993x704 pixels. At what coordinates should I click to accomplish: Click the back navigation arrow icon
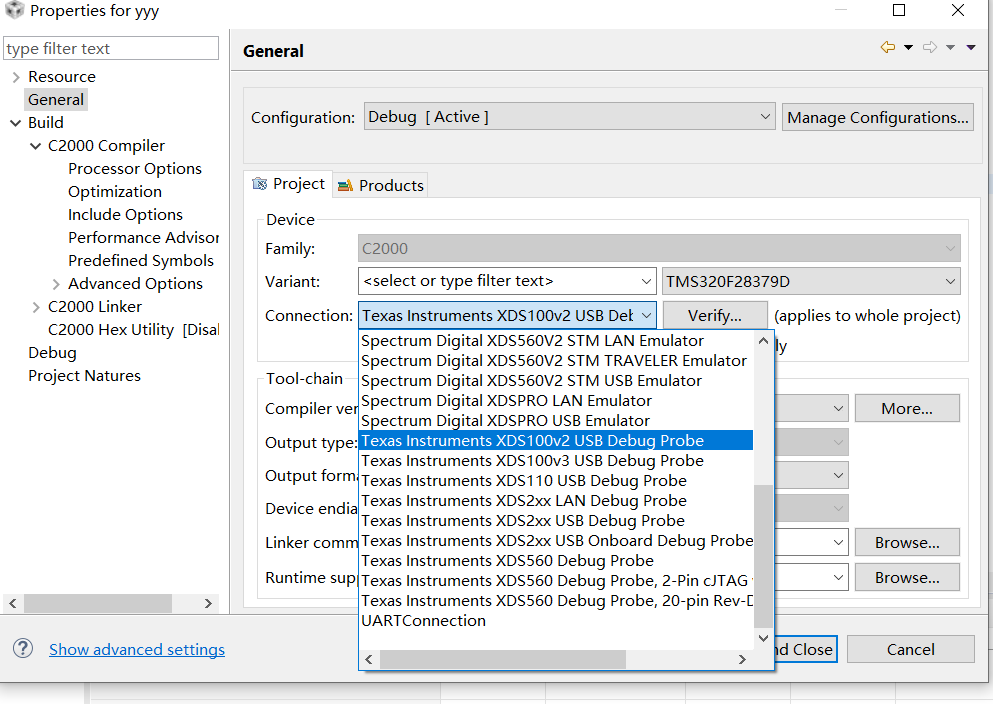[887, 48]
